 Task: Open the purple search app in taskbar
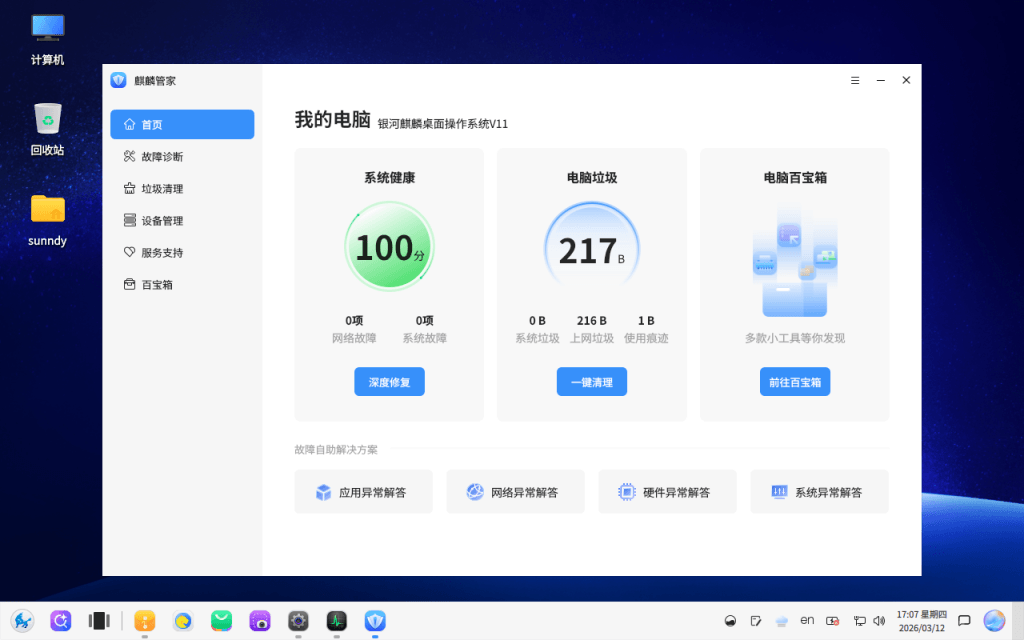tap(61, 620)
